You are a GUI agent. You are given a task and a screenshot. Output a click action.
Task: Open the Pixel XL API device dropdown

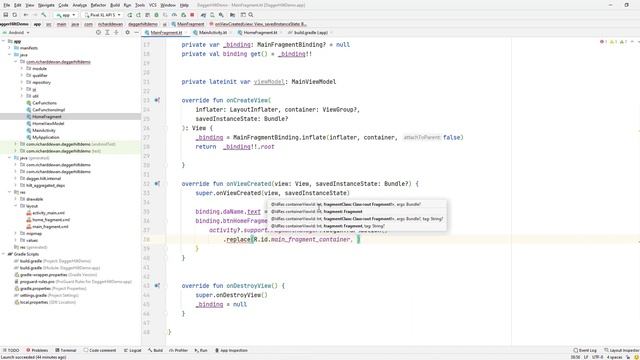(102, 15)
